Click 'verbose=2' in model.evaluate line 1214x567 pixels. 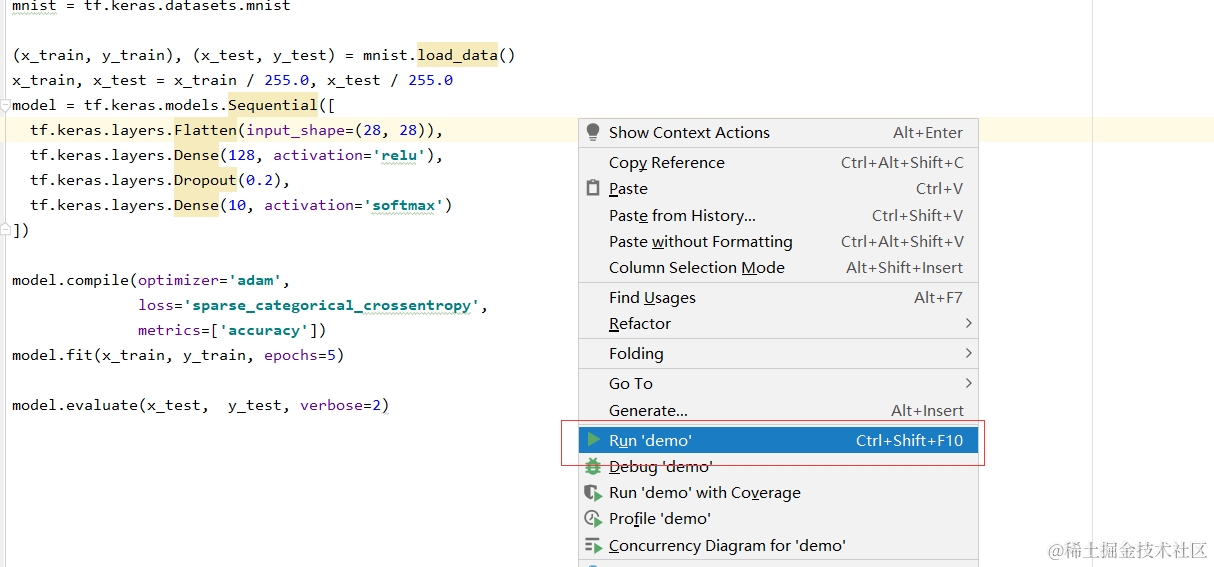point(340,405)
